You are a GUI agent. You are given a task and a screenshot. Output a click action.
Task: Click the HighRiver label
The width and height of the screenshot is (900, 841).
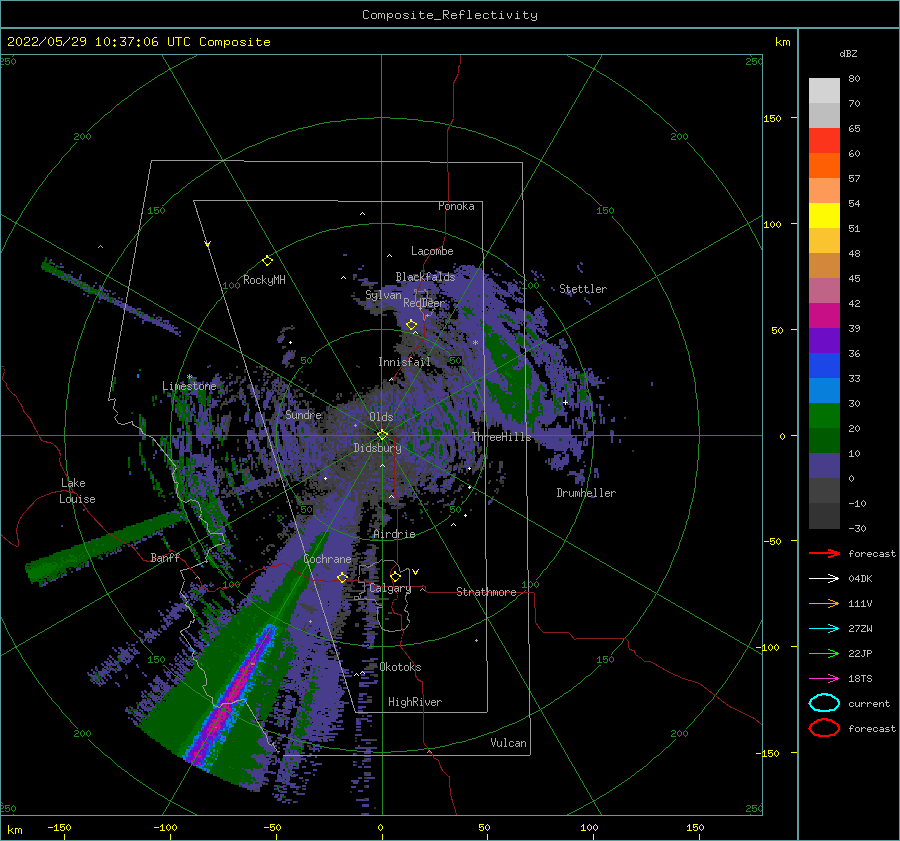click(415, 702)
